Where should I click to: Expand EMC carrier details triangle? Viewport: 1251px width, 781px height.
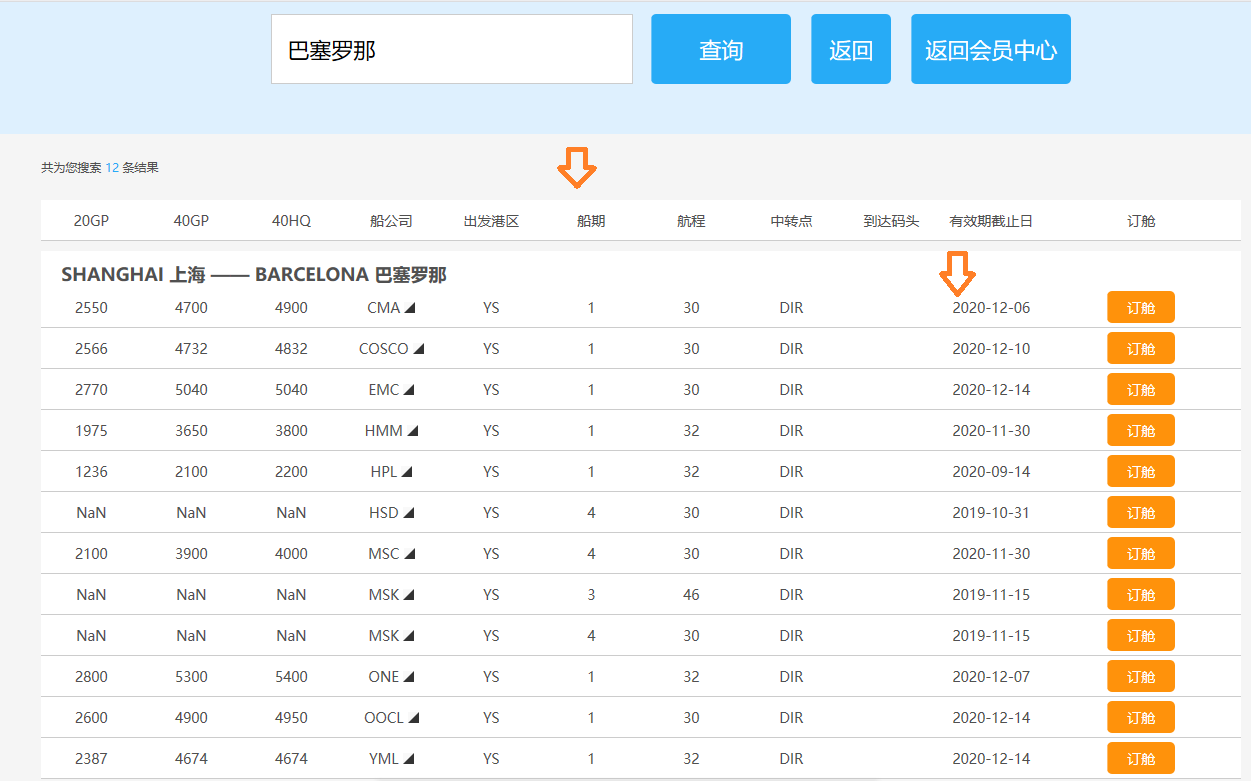point(408,390)
